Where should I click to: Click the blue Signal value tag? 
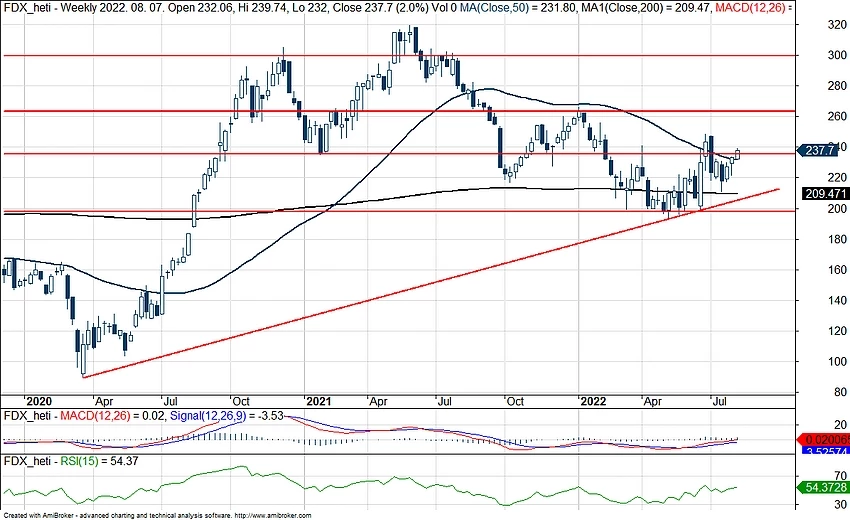coord(826,451)
